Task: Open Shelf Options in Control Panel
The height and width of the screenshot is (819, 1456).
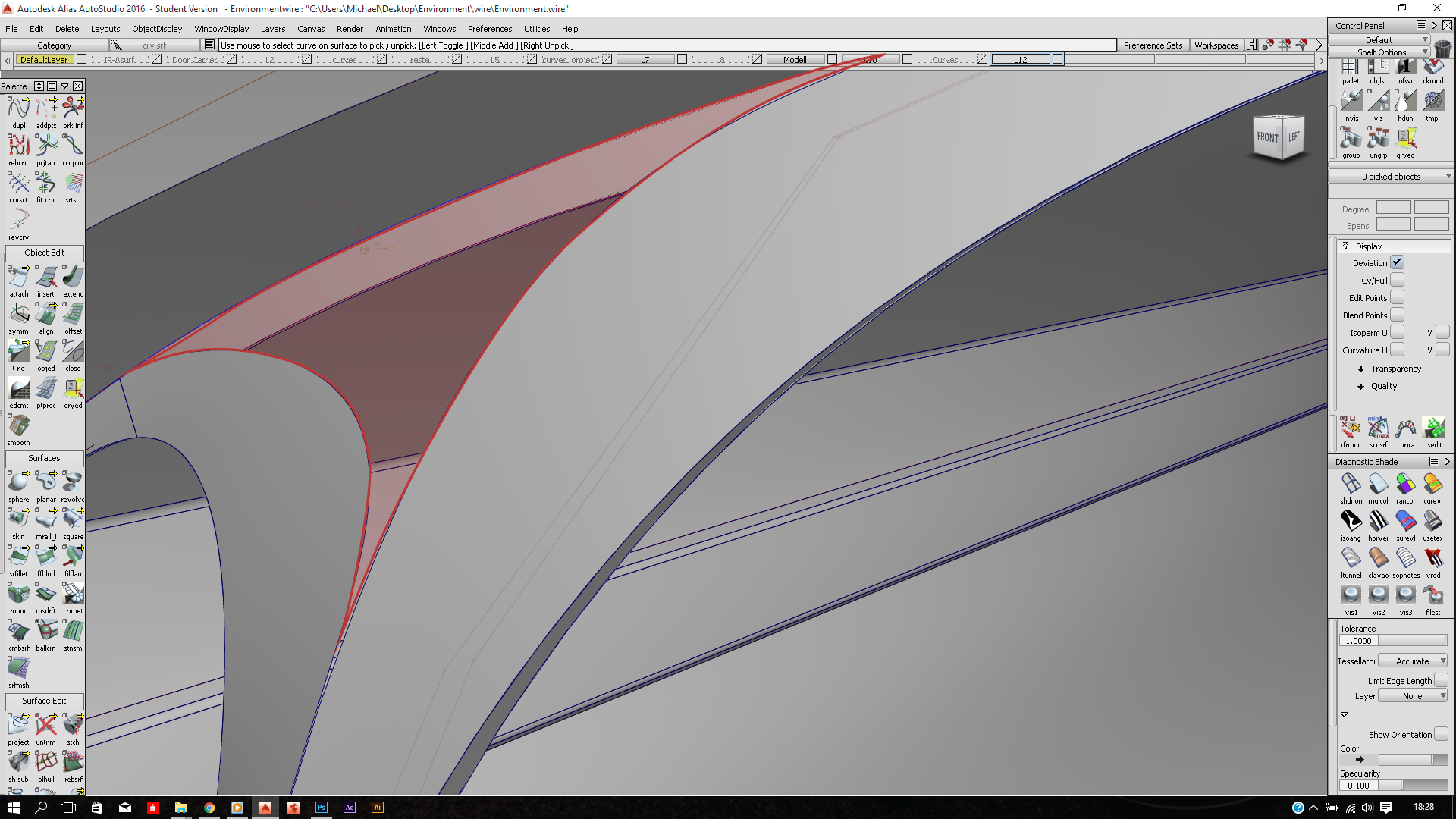Action: coord(1383,52)
